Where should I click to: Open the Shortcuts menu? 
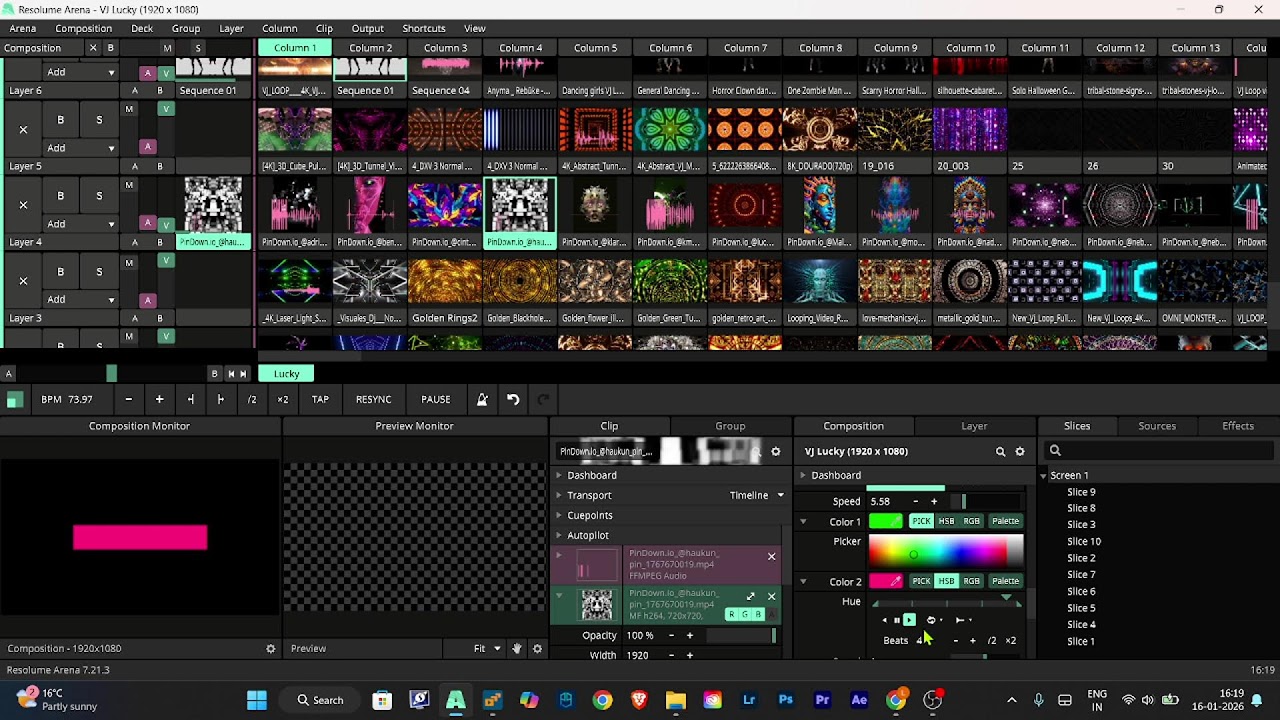pos(424,28)
